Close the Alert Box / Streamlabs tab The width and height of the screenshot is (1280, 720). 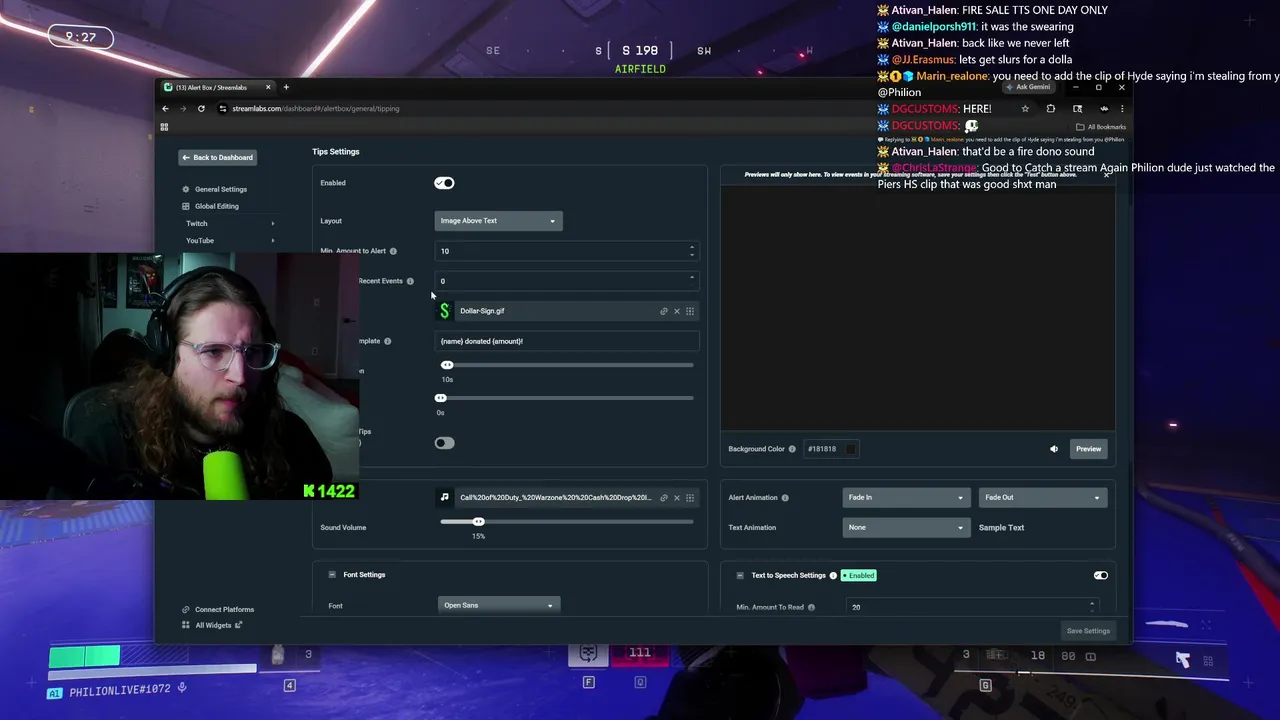point(268,87)
